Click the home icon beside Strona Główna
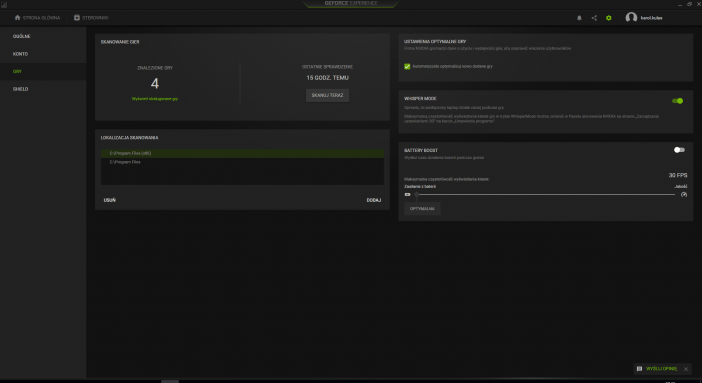 17,17
